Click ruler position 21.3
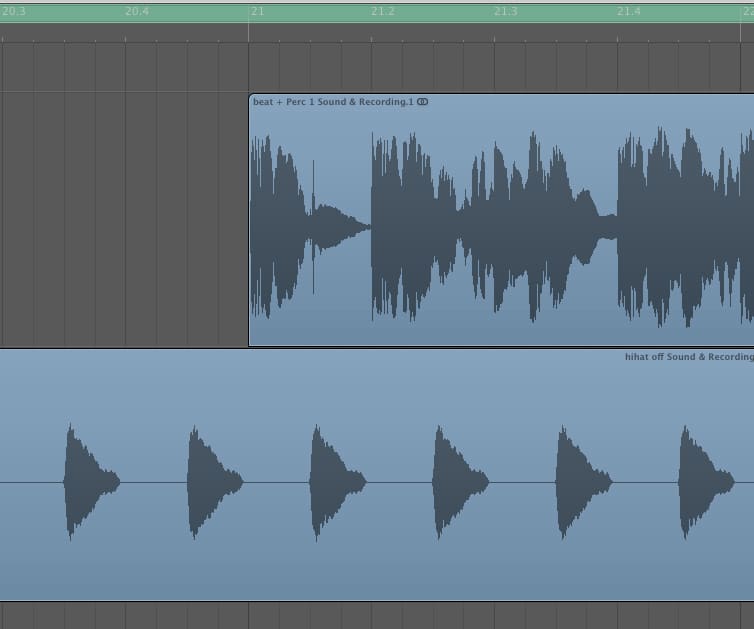 (506, 11)
